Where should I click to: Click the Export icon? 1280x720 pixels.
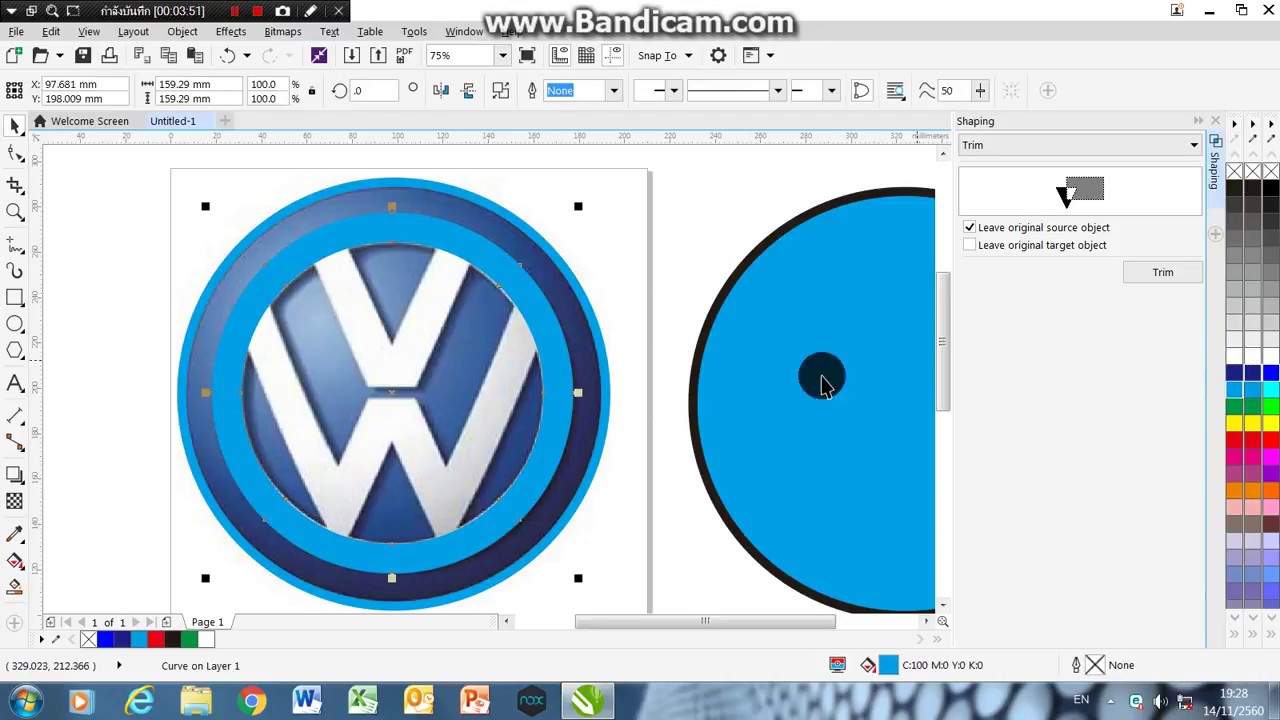point(378,56)
